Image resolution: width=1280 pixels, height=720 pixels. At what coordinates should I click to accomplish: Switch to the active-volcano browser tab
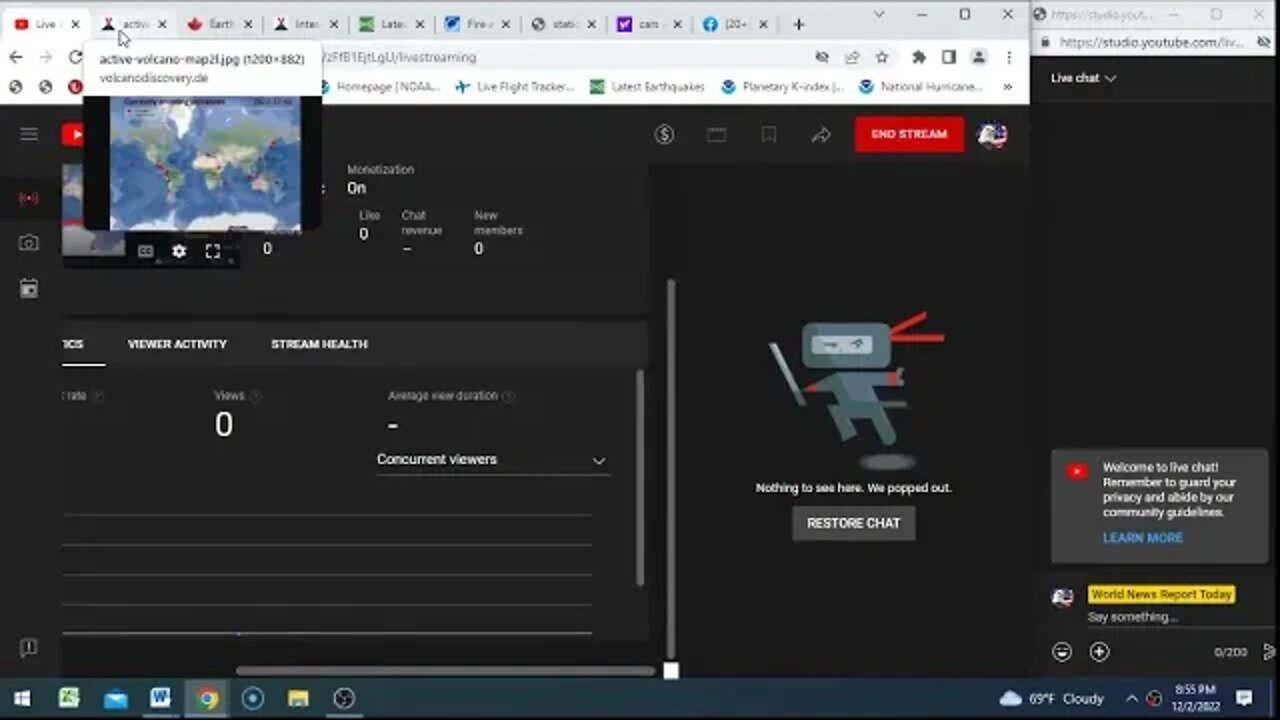point(136,24)
